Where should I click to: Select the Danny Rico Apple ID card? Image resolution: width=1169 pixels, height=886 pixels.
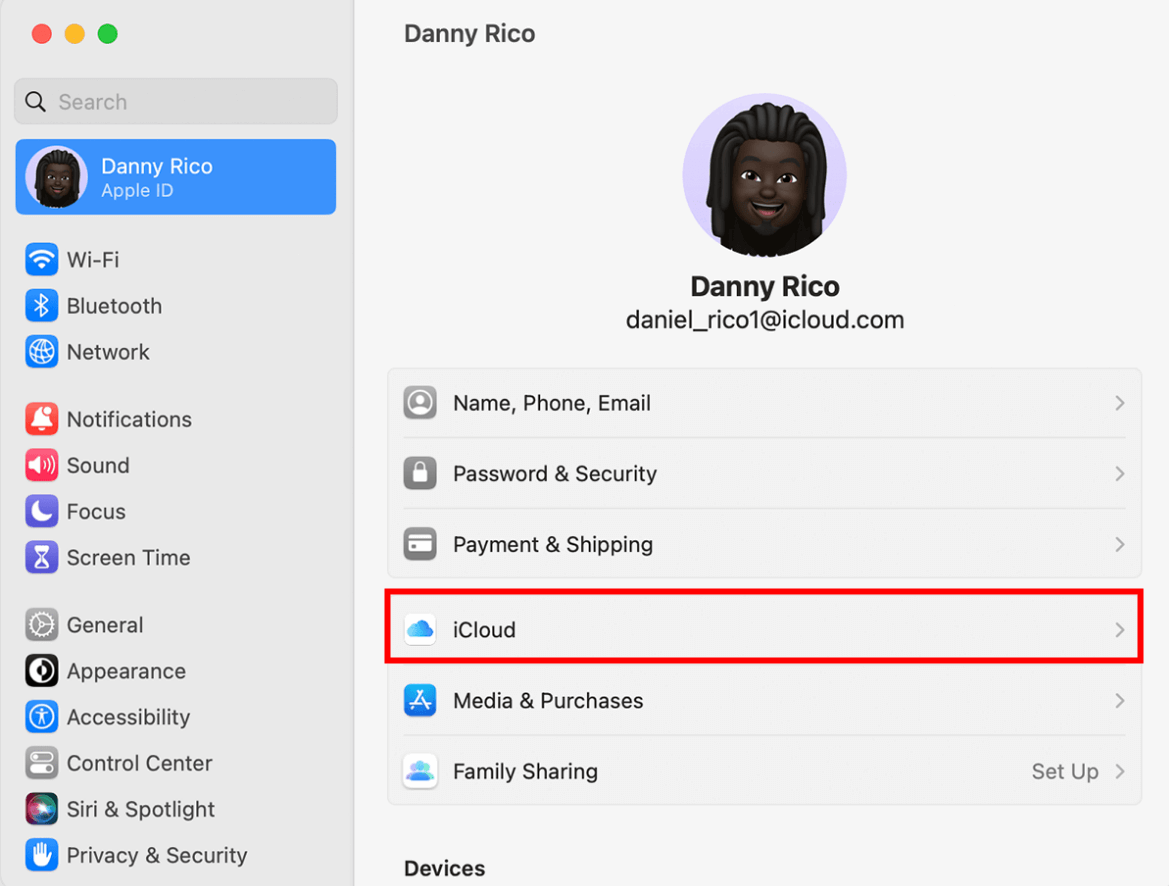pyautogui.click(x=175, y=177)
